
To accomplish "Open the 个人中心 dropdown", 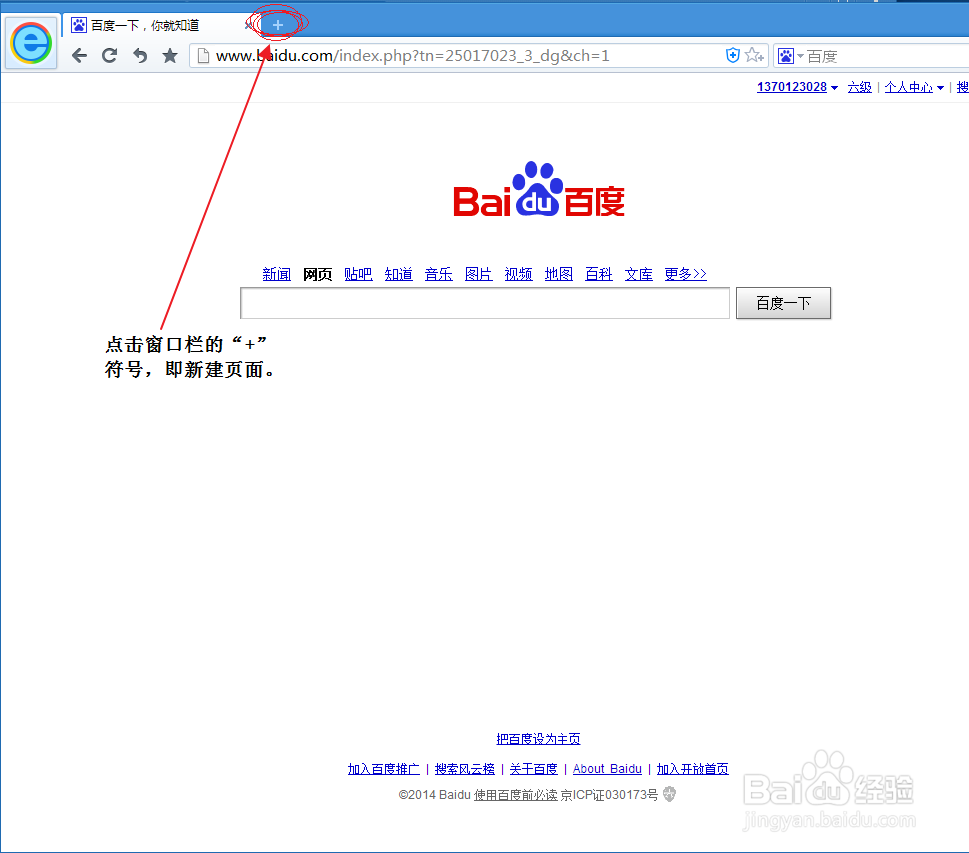I will click(x=914, y=87).
